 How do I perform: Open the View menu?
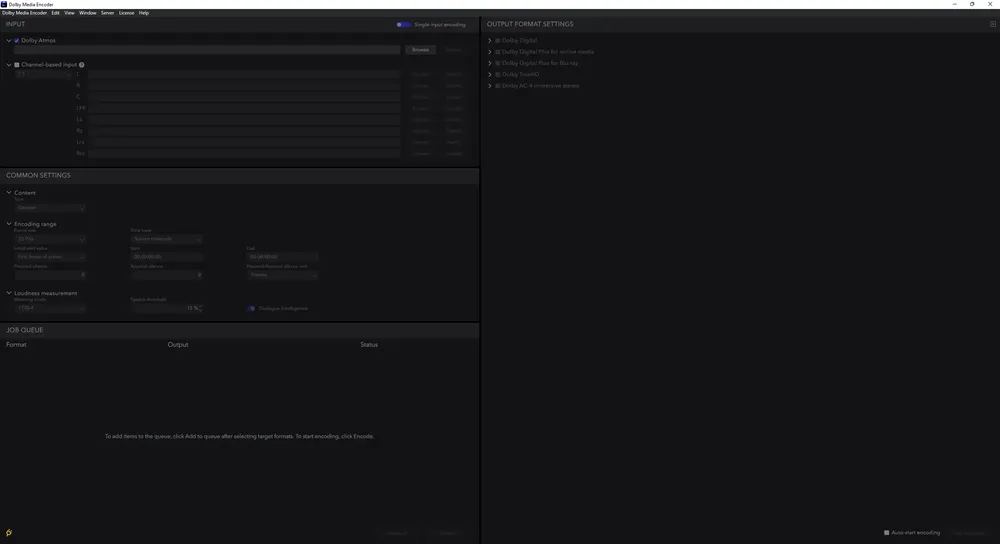click(70, 13)
